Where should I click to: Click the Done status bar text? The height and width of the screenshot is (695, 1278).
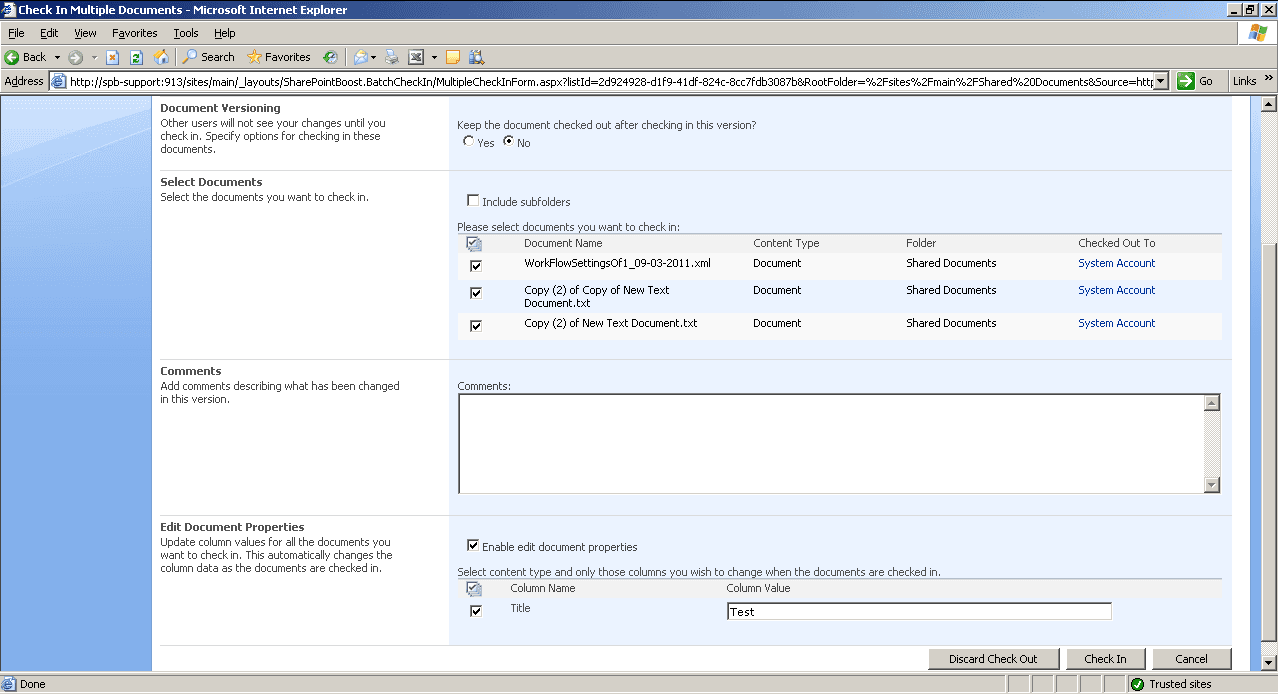click(x=33, y=684)
